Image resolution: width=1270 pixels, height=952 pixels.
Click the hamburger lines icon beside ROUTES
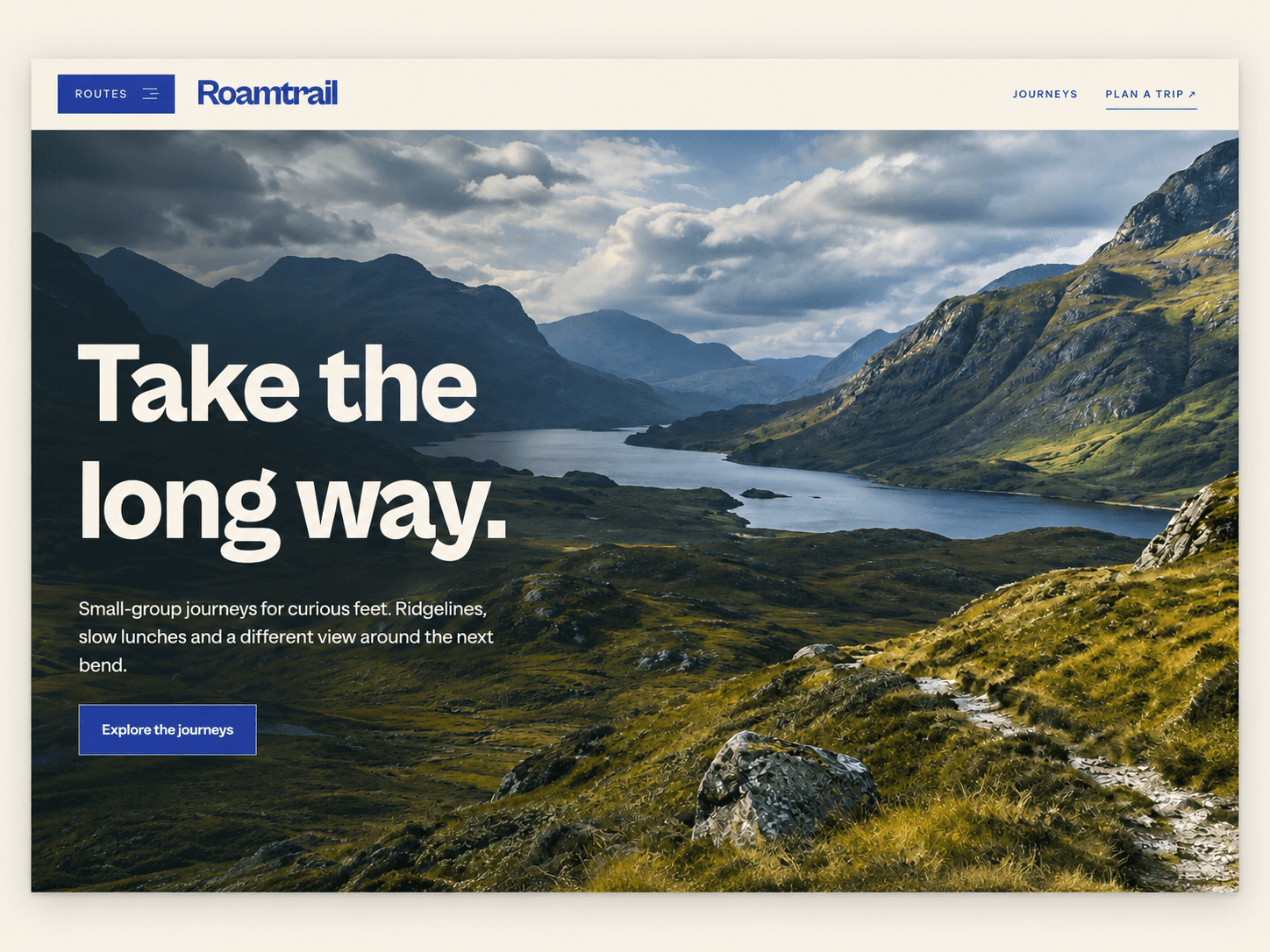(x=150, y=94)
